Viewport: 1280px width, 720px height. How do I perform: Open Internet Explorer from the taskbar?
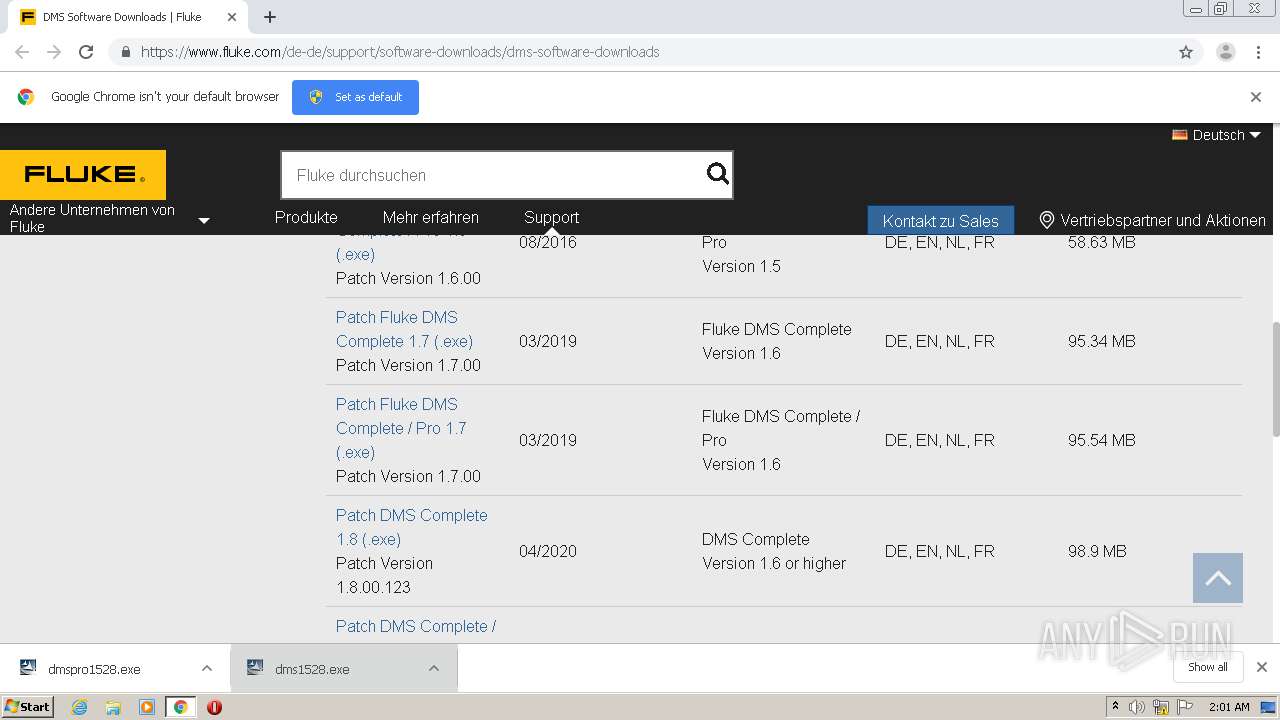(79, 707)
